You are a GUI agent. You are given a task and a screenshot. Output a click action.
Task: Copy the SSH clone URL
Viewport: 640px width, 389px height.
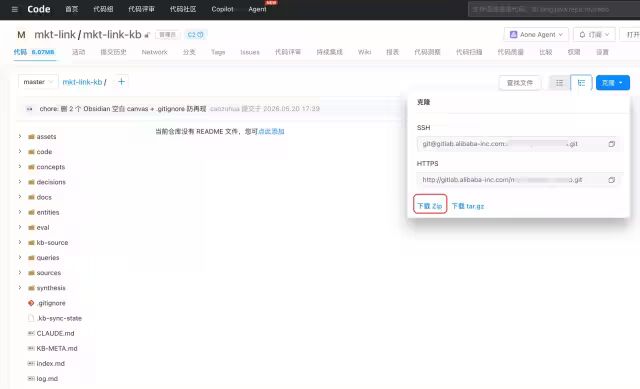click(x=611, y=144)
